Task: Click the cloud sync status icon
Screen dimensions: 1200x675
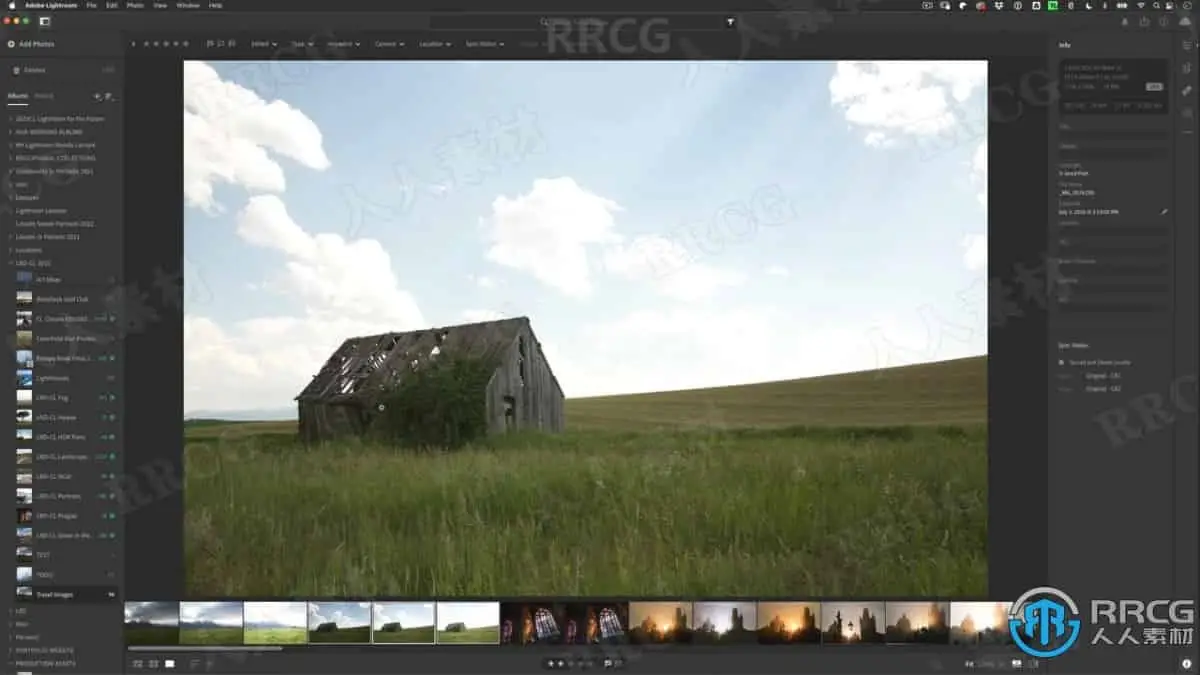Action: [1185, 21]
